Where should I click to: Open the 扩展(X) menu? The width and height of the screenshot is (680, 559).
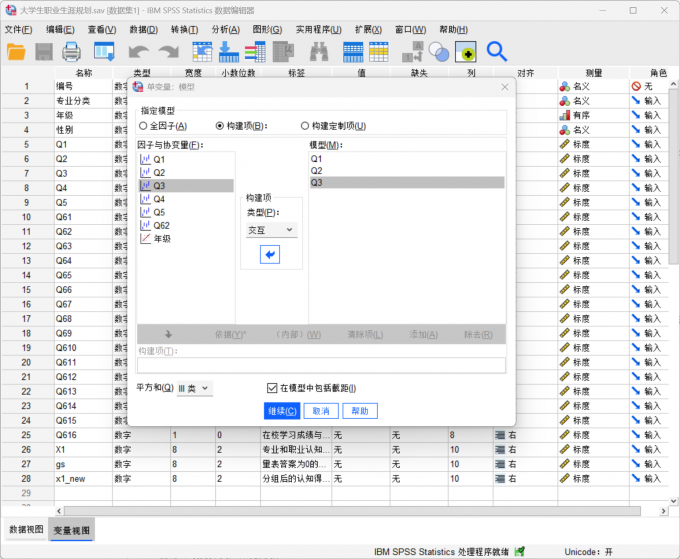coord(368,29)
